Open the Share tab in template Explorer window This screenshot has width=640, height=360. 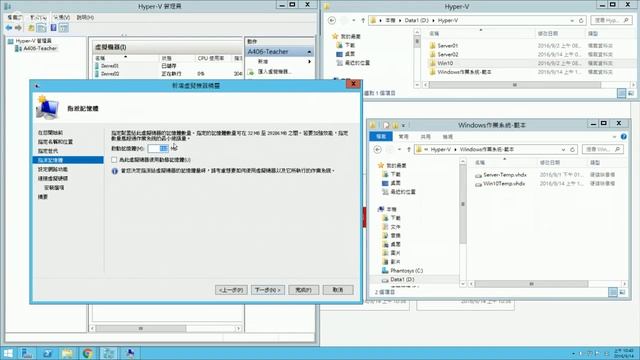point(425,137)
